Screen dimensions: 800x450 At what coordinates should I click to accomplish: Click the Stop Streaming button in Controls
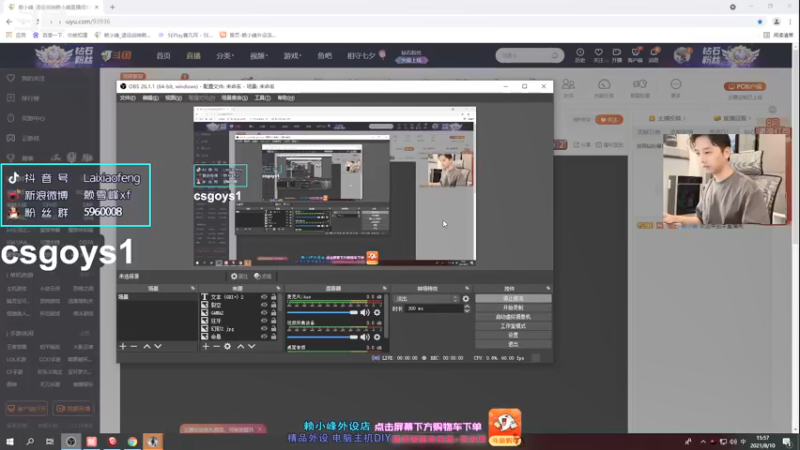pos(513,298)
